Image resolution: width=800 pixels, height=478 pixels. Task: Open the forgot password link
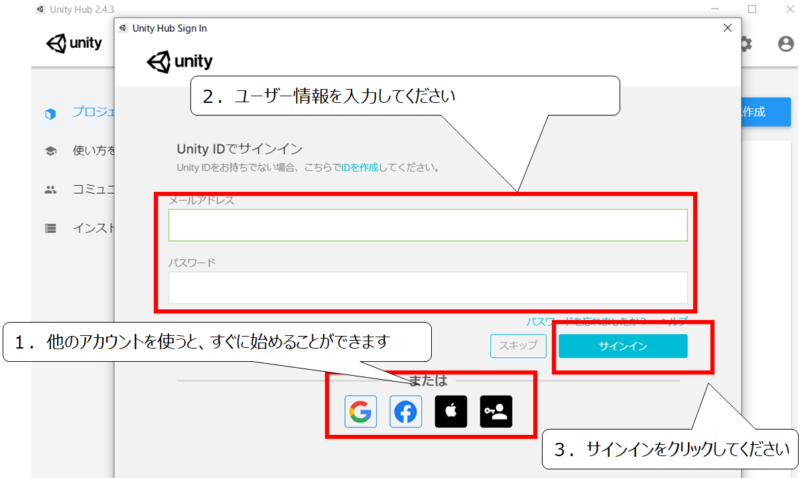[586, 321]
